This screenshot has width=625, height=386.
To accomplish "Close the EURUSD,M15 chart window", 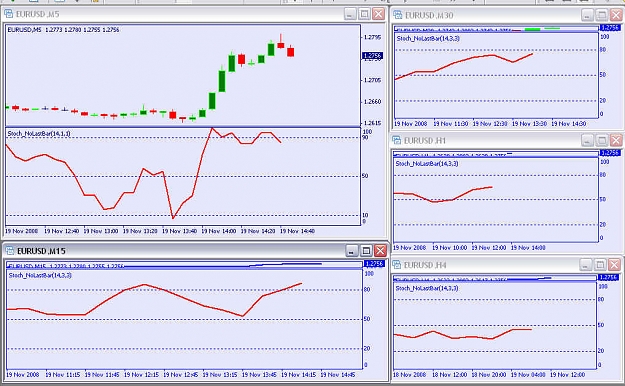I will click(x=380, y=251).
